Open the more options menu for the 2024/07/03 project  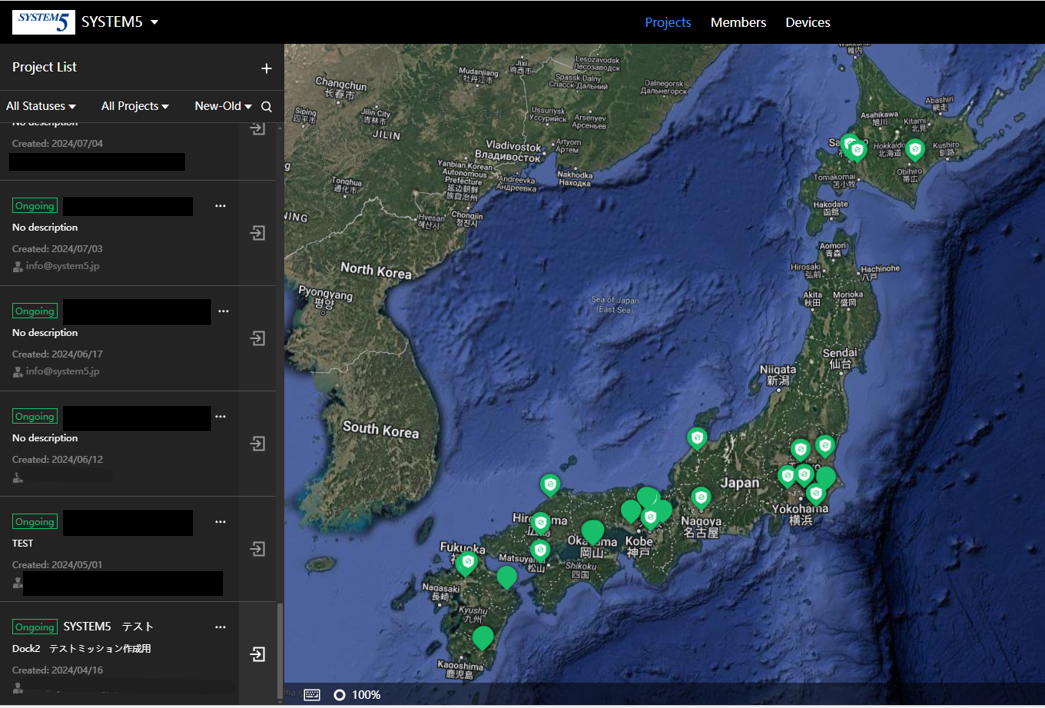pyautogui.click(x=221, y=206)
